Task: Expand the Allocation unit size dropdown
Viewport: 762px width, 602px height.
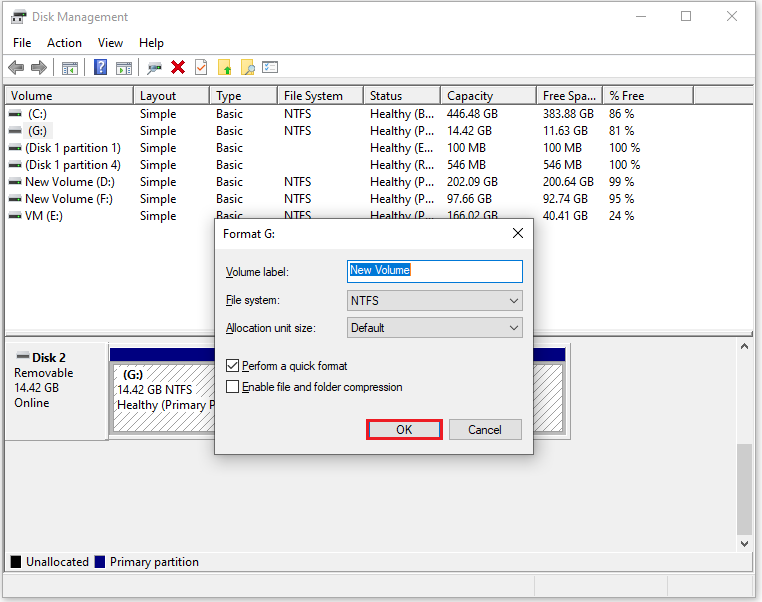Action: (x=435, y=328)
